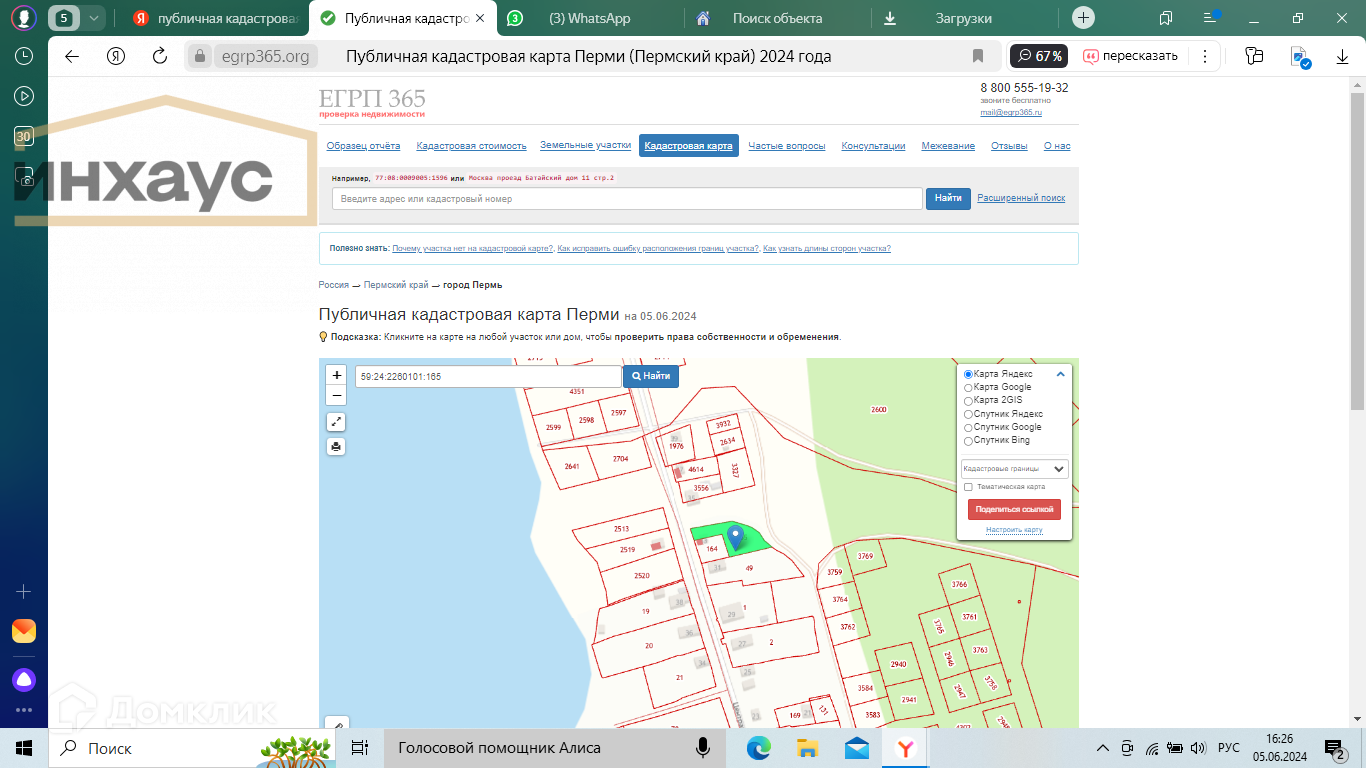Click the red Поделиться ссылкой button
1366x768 pixels.
pyautogui.click(x=1014, y=509)
